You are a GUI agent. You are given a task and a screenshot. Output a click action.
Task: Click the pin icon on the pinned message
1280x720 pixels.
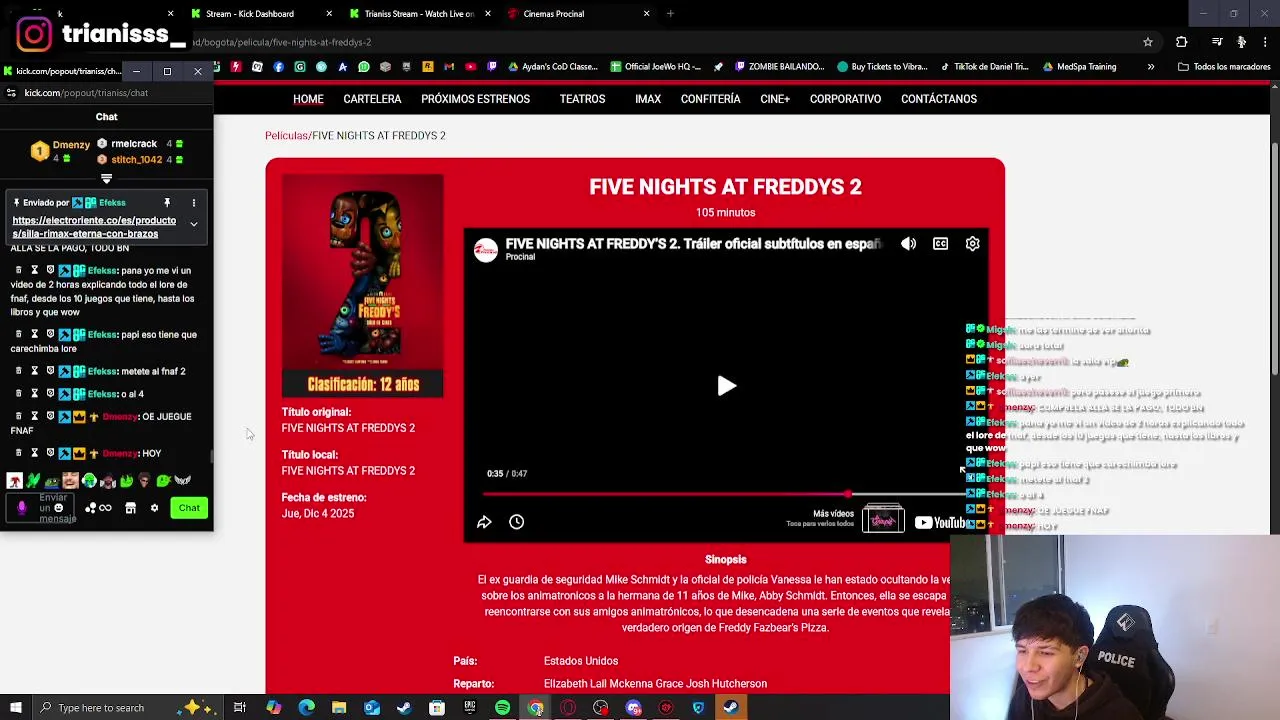167,203
